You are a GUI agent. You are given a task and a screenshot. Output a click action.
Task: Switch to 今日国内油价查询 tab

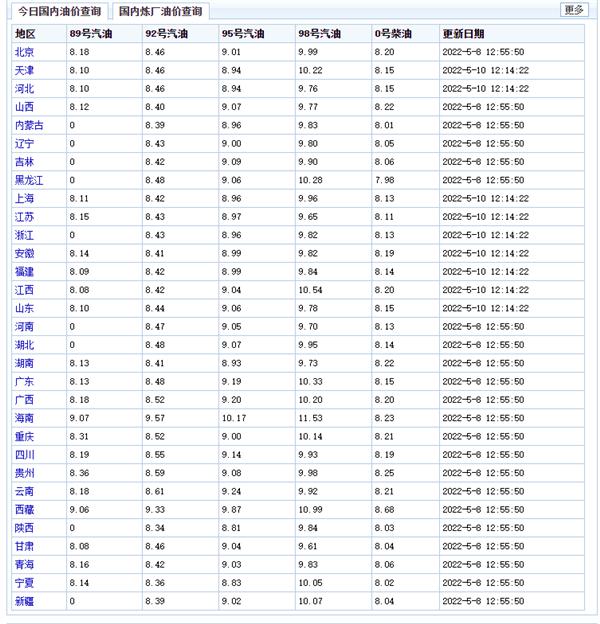click(x=59, y=11)
